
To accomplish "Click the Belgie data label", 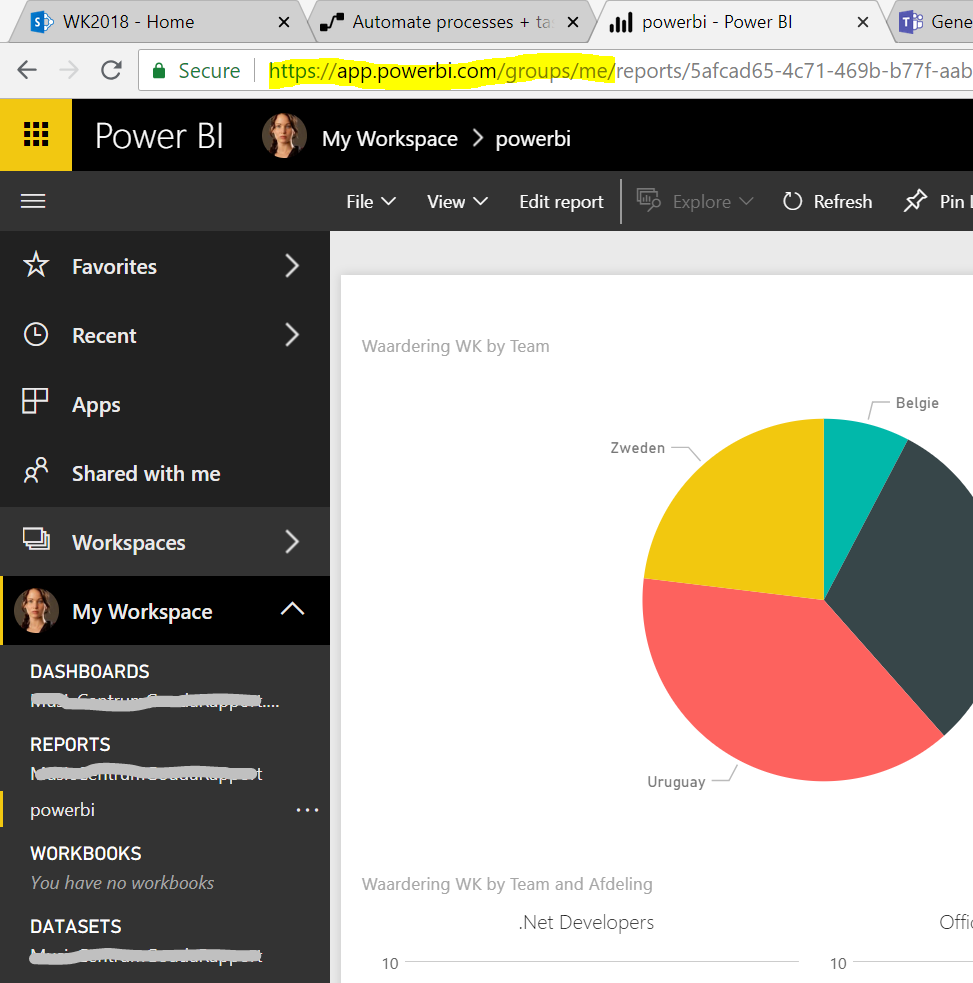I will click(x=917, y=402).
